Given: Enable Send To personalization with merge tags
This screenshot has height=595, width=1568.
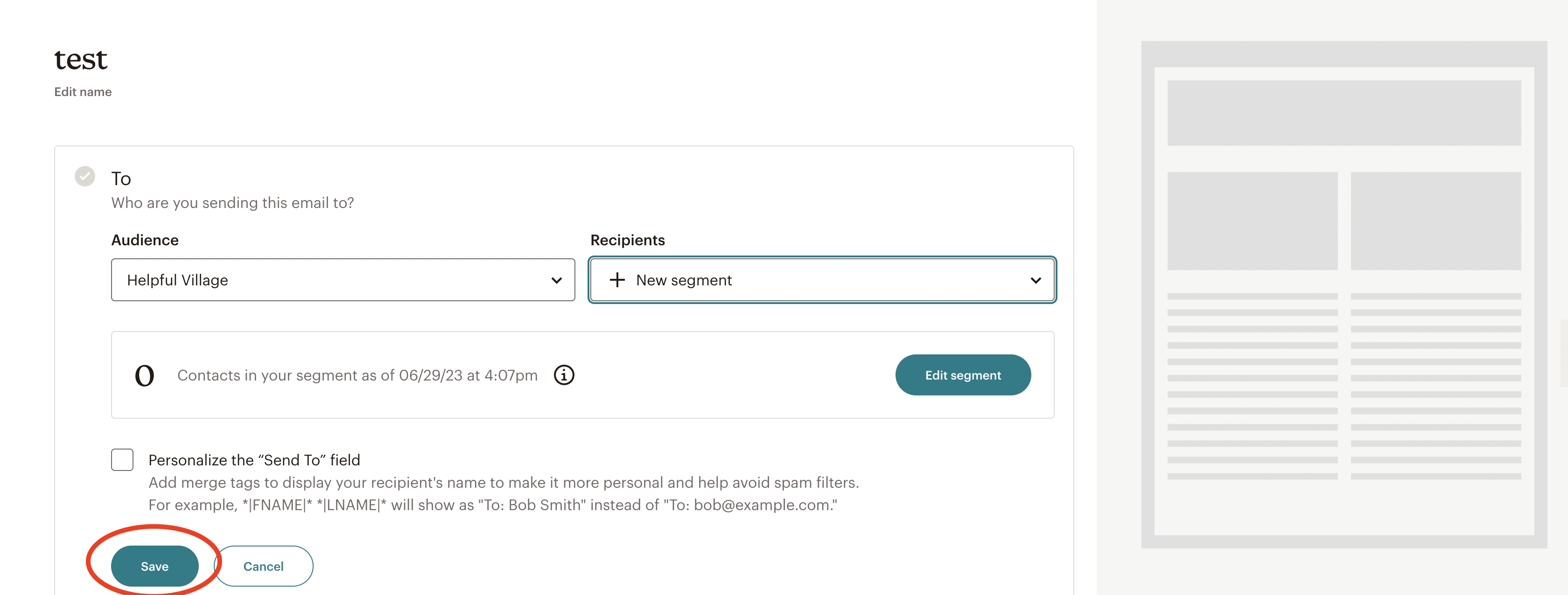Looking at the screenshot, I should click(122, 460).
